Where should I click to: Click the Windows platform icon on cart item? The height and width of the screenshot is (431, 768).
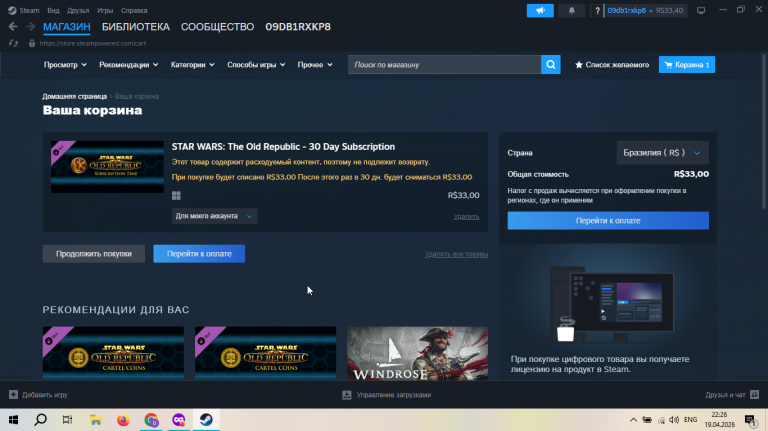click(x=176, y=195)
